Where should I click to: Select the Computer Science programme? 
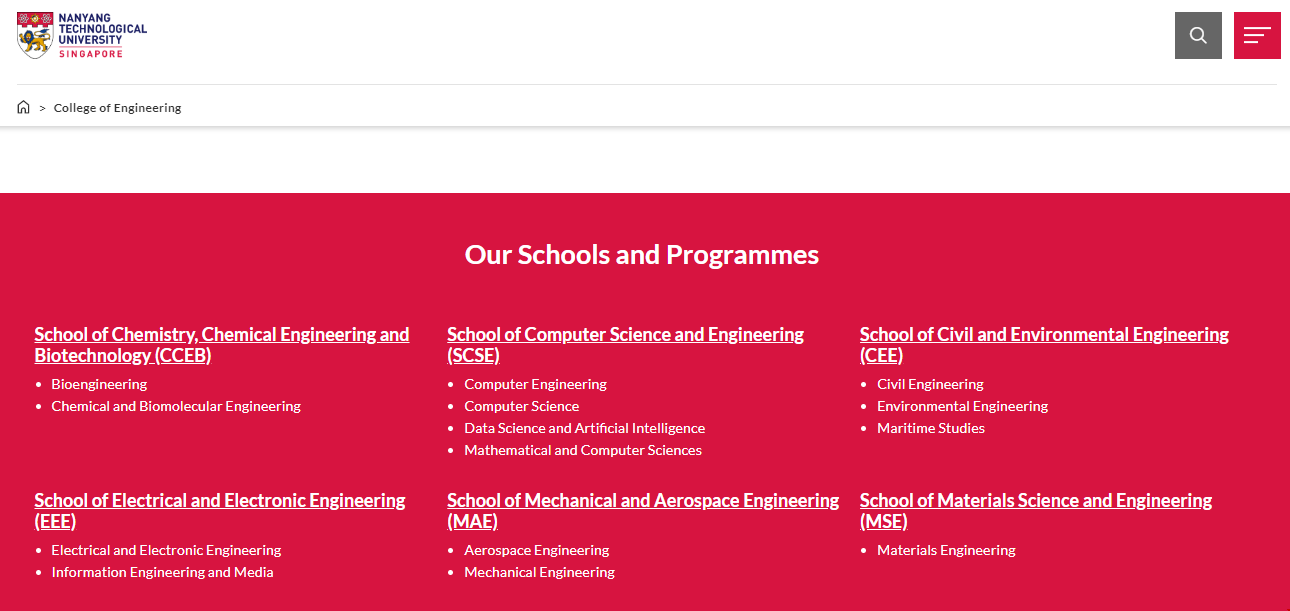click(x=521, y=405)
